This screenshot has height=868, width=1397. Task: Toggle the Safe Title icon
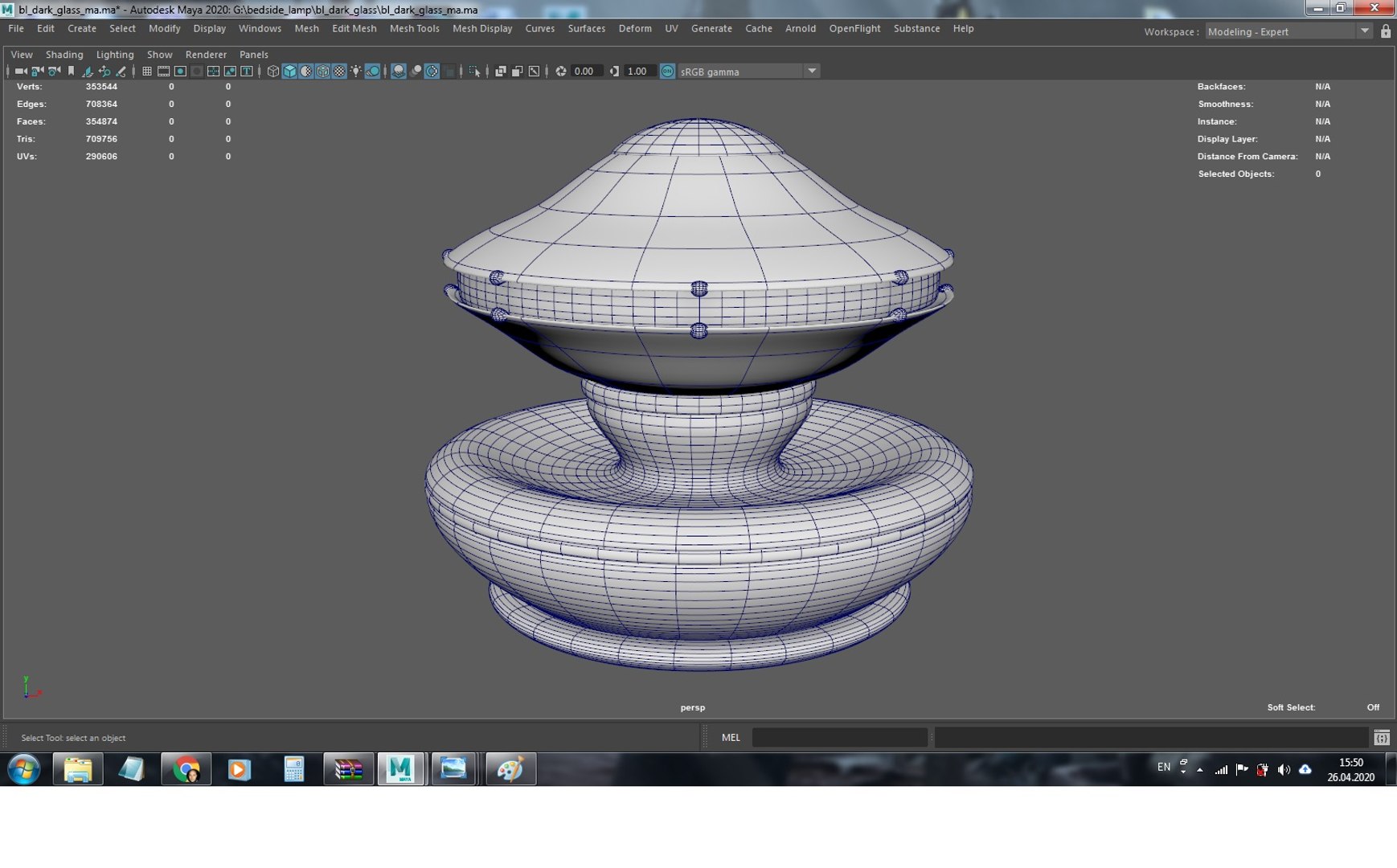coord(247,72)
